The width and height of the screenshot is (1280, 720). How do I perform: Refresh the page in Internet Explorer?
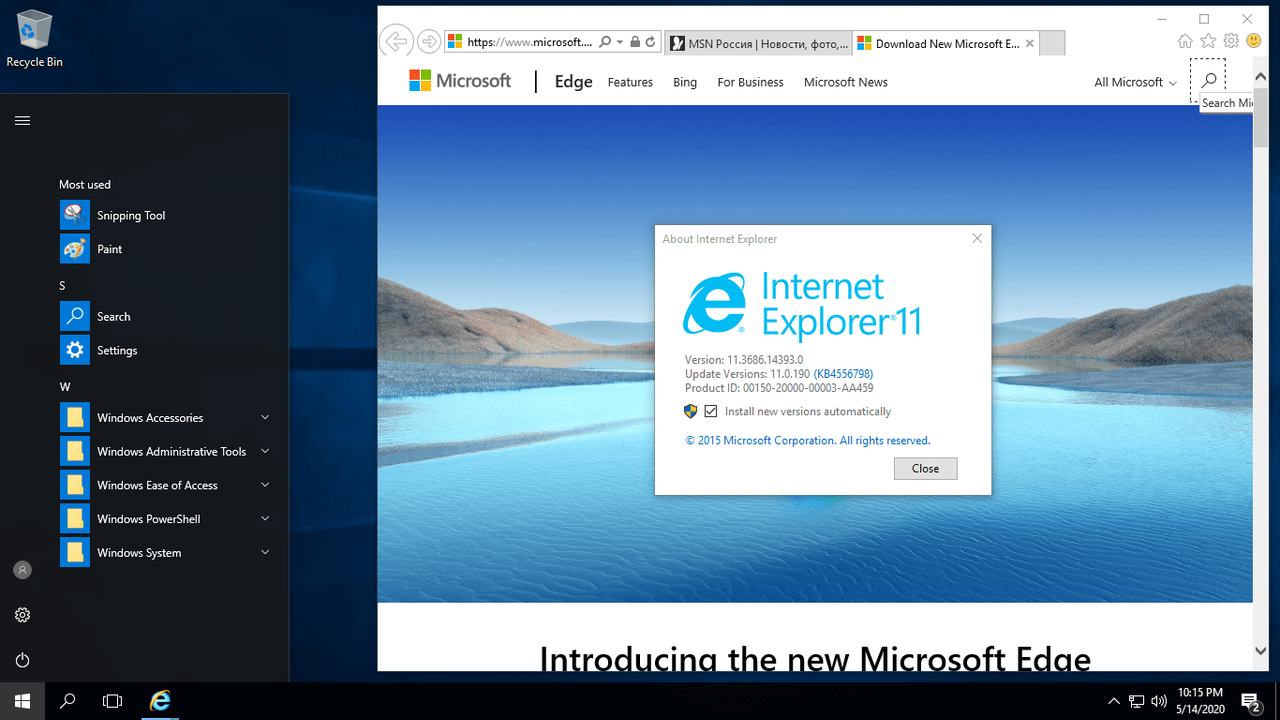(651, 42)
